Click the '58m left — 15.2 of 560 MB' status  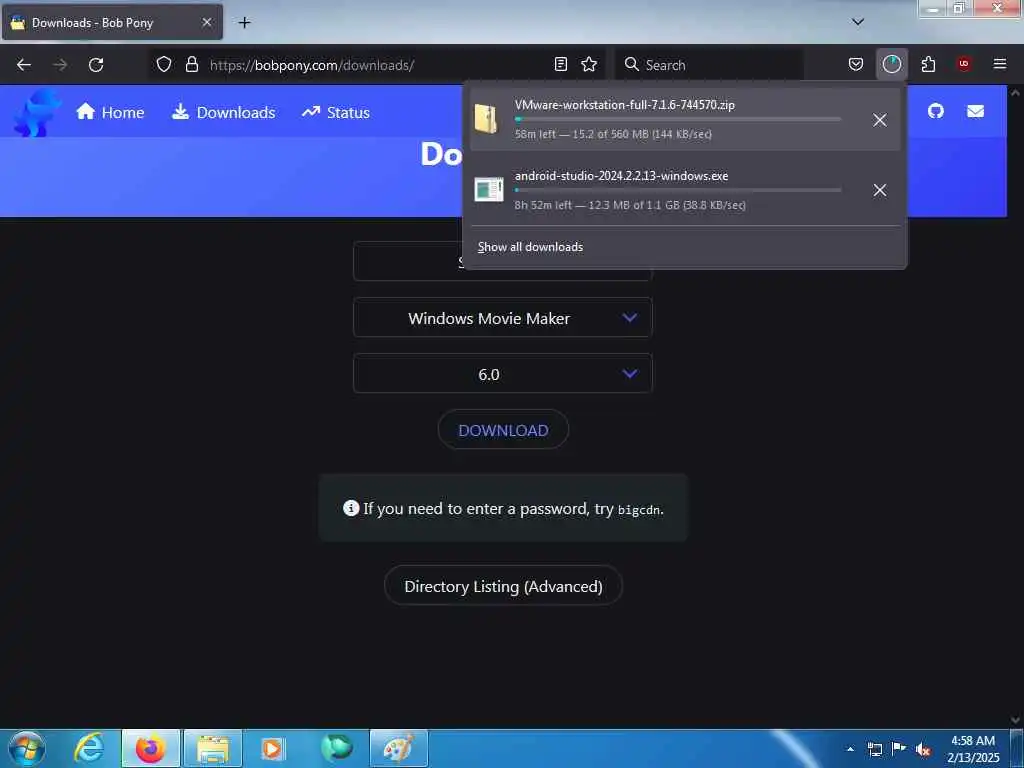pos(613,134)
